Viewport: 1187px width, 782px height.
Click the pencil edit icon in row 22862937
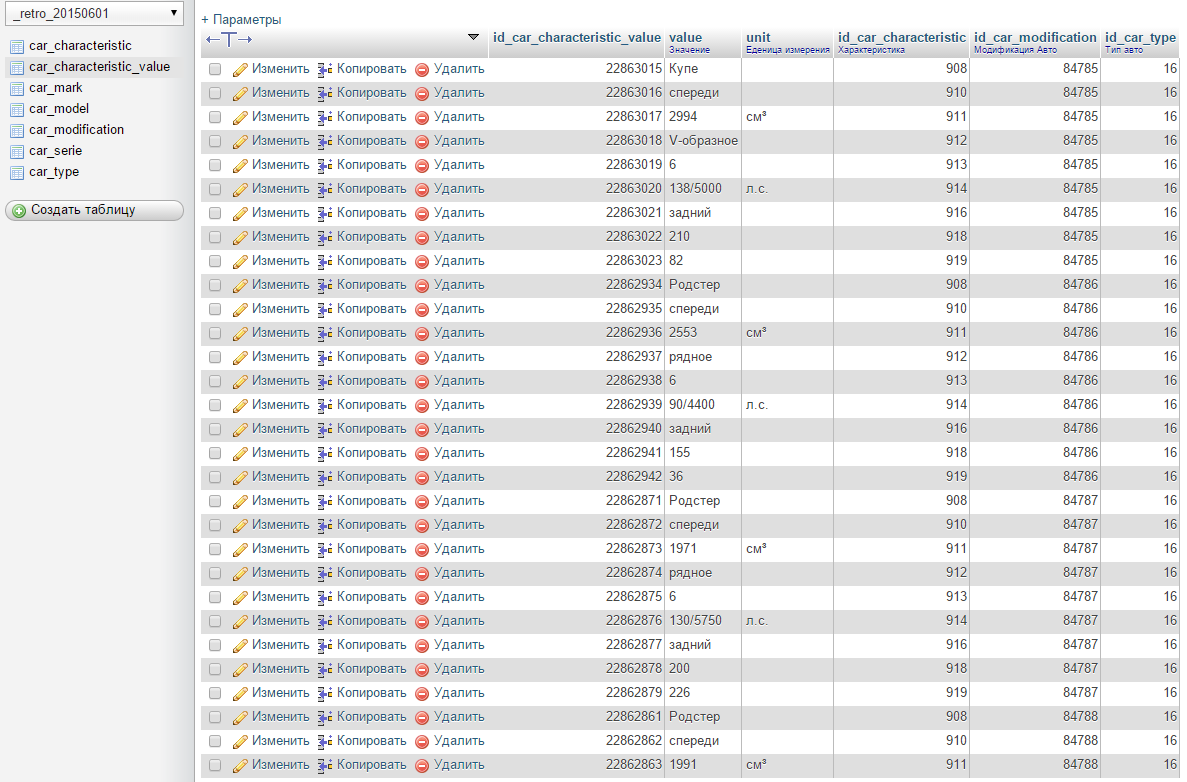pyautogui.click(x=240, y=357)
